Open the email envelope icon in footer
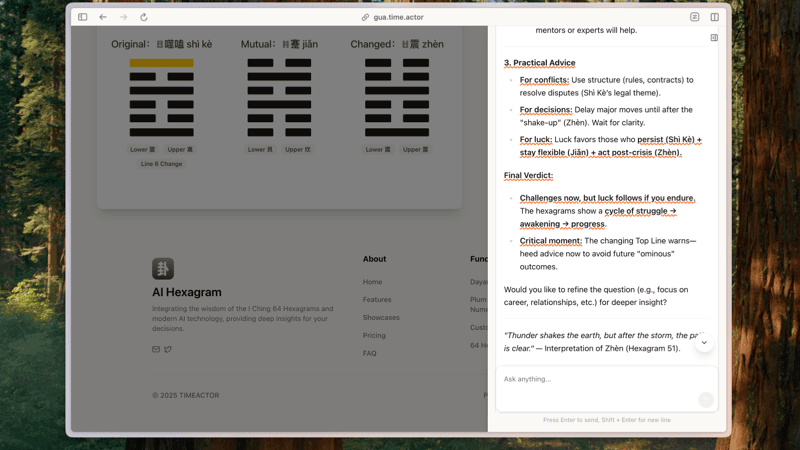Screen dimensions: 800x450 (x=156, y=350)
